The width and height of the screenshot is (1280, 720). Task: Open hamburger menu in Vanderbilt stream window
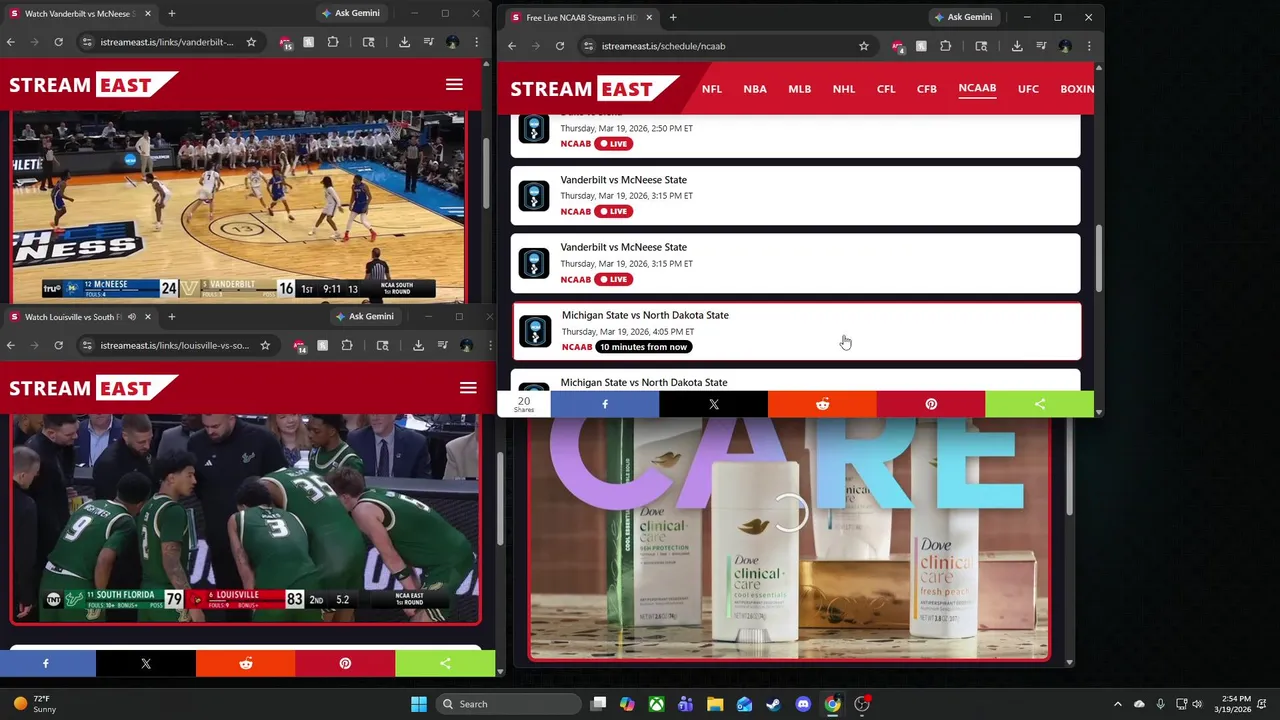(454, 85)
